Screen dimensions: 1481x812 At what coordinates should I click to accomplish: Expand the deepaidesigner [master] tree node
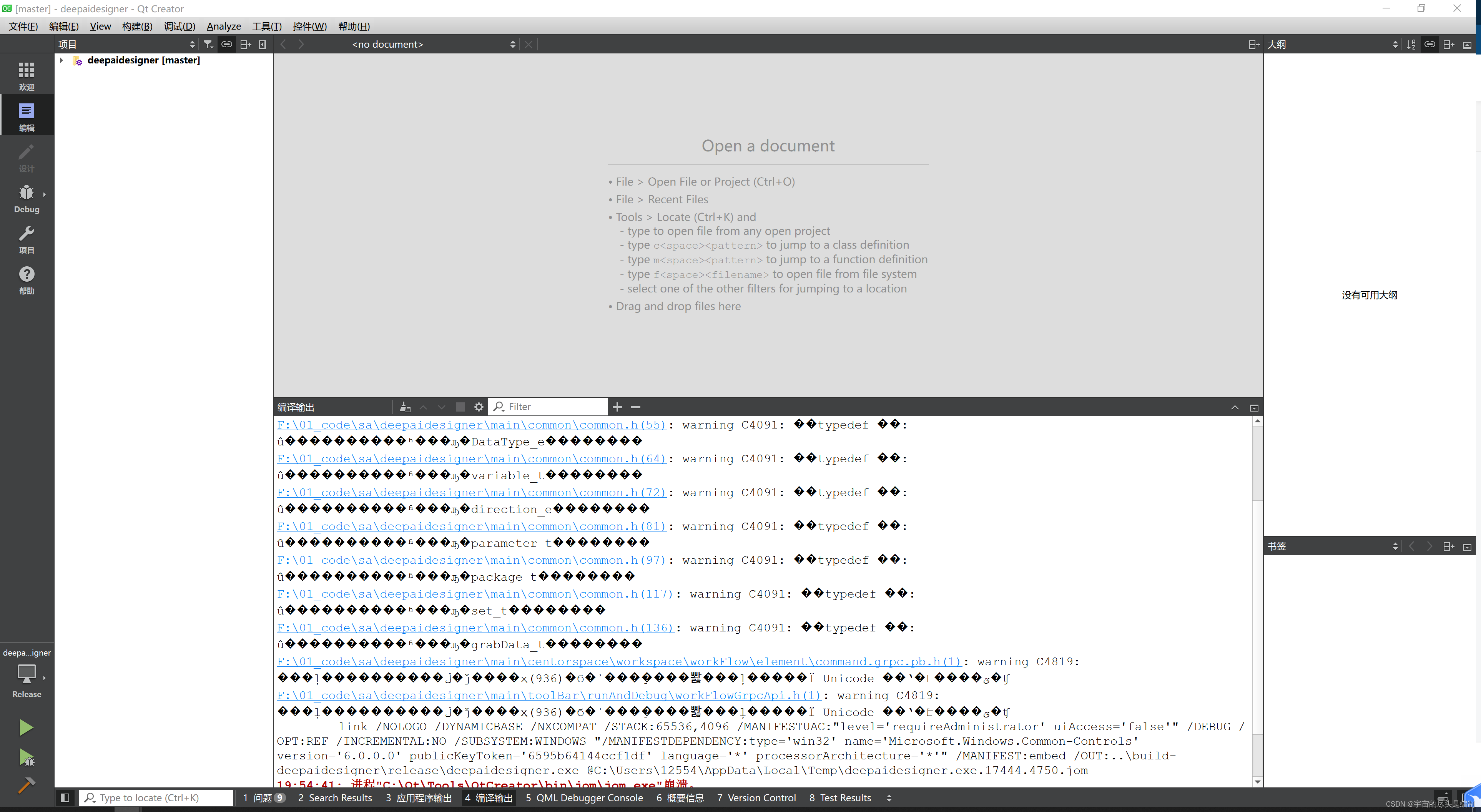point(62,60)
